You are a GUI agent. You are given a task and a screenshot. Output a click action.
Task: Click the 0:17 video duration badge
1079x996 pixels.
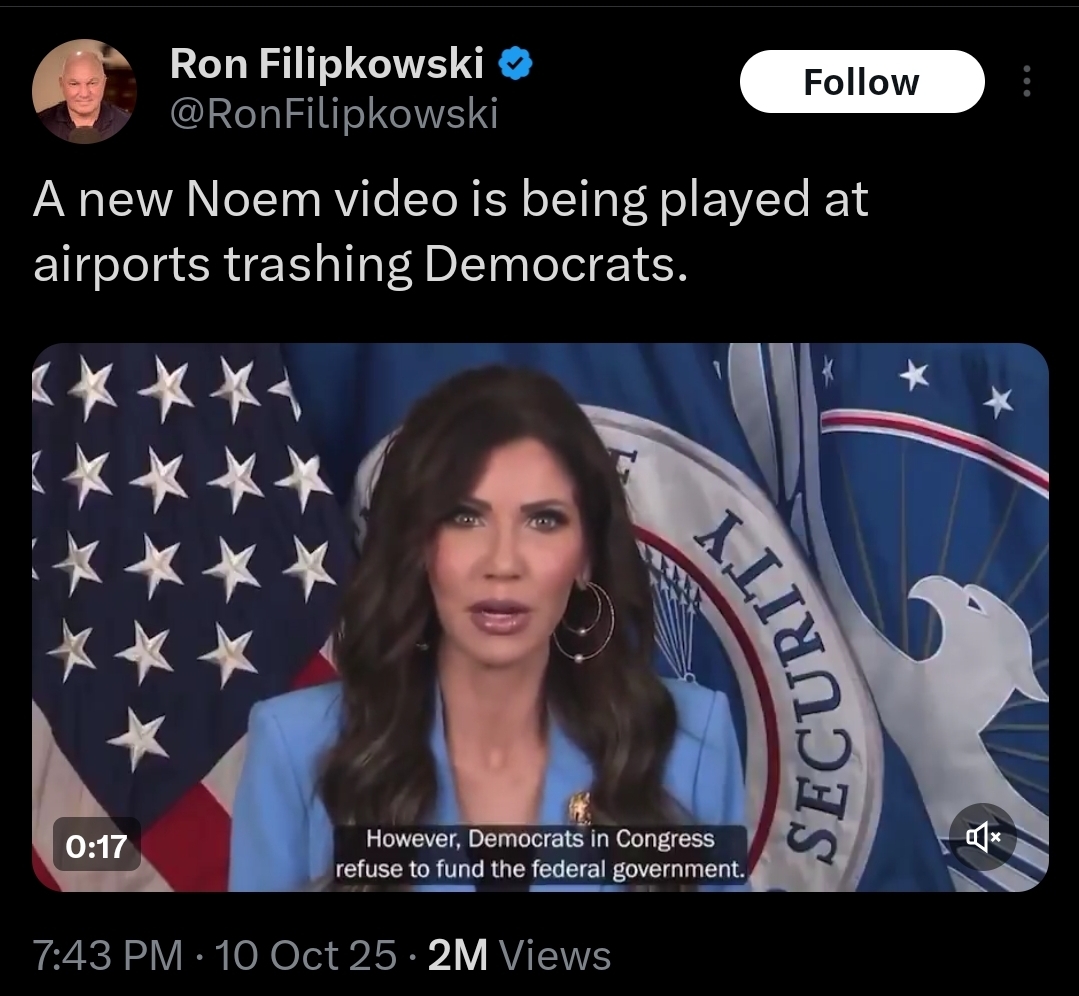97,845
